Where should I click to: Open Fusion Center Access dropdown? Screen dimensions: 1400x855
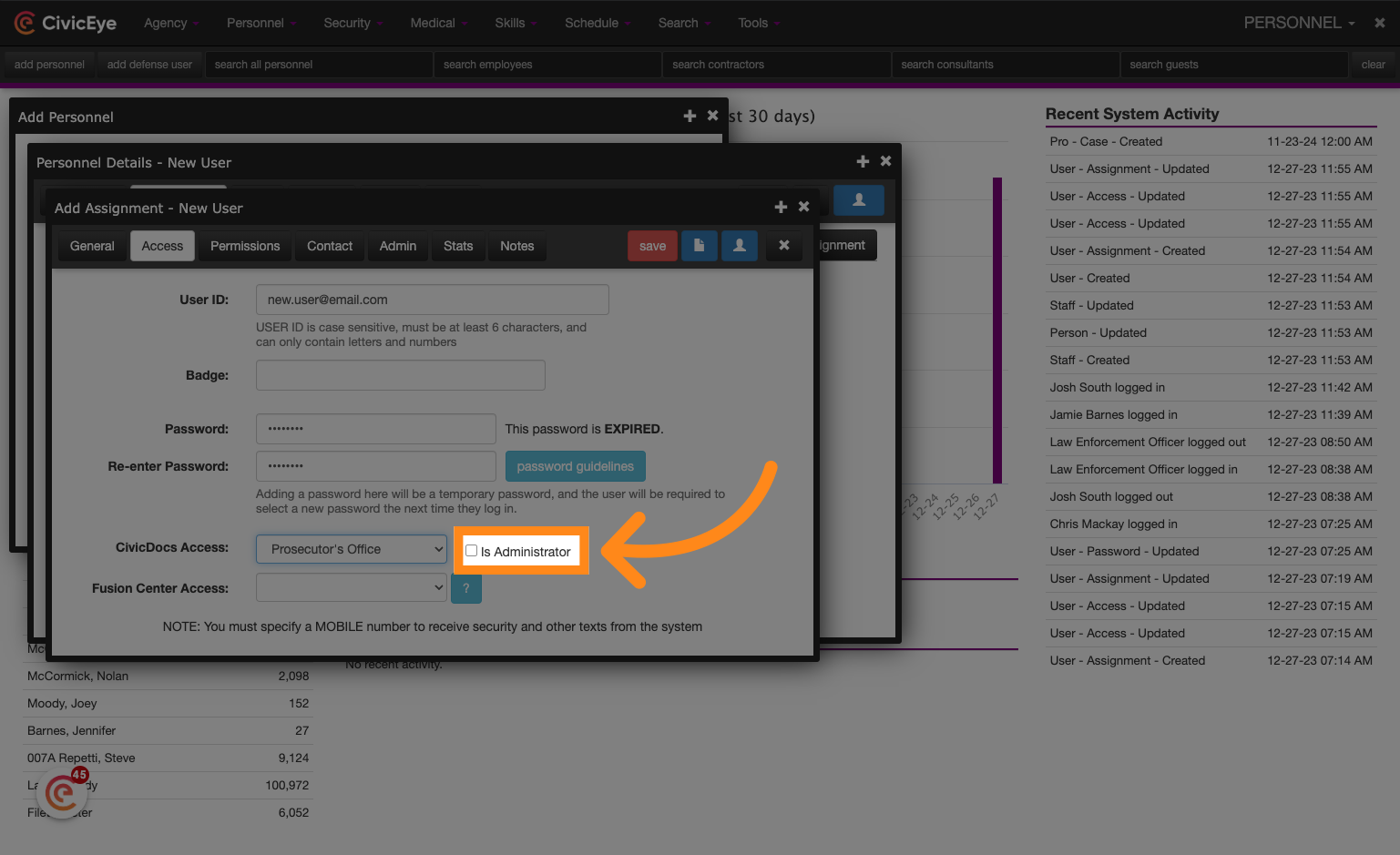pos(352,587)
